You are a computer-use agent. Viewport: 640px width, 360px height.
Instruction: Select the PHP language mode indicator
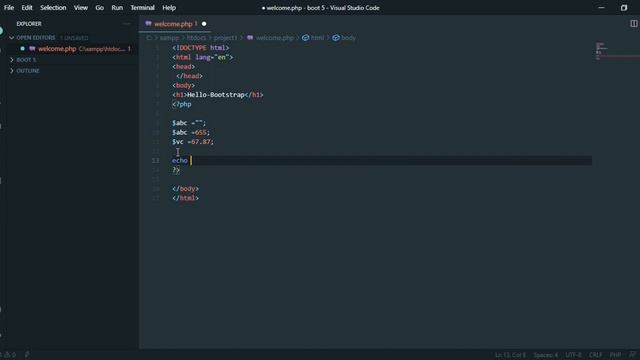pos(615,355)
